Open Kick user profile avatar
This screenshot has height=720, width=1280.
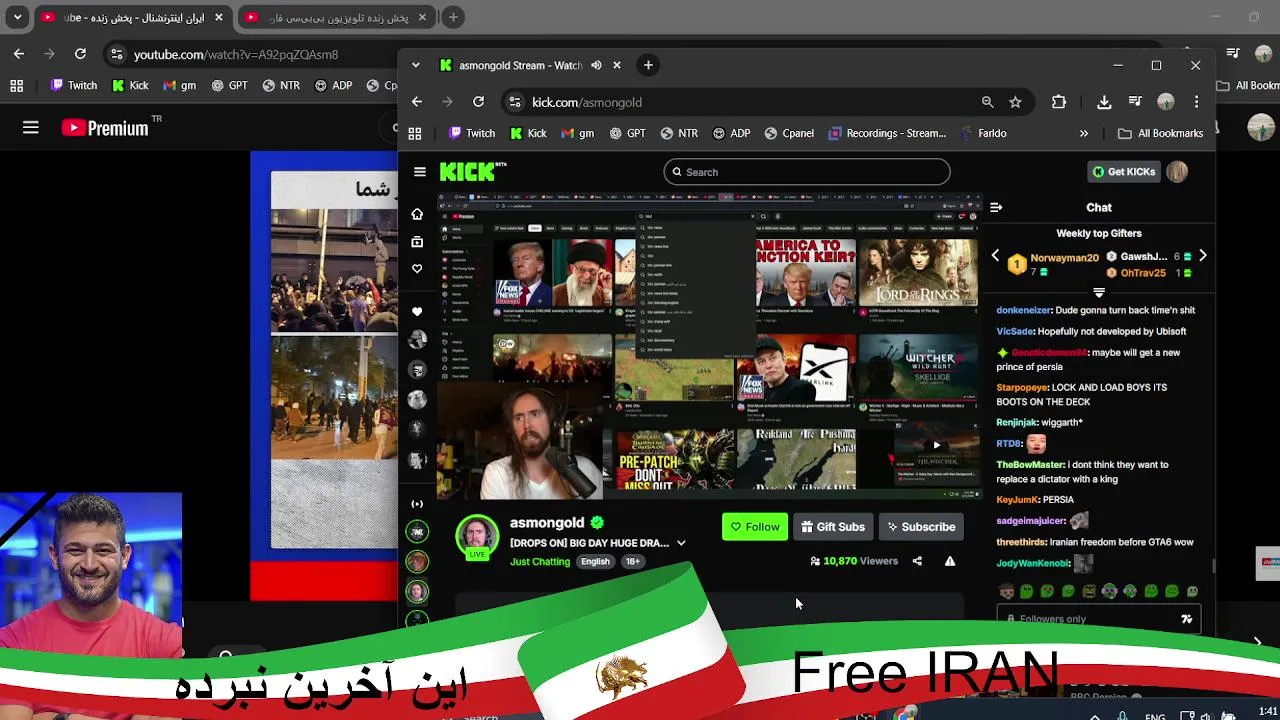click(x=1177, y=172)
